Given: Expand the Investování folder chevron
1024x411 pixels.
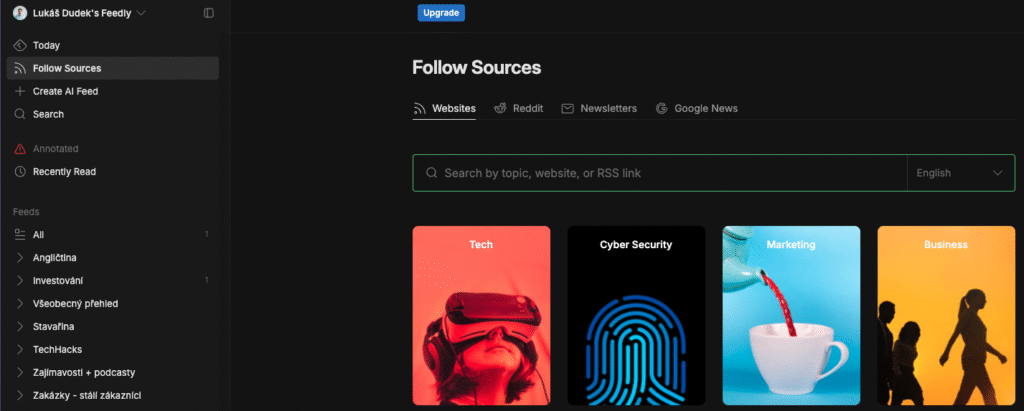Looking at the screenshot, I should (20, 280).
